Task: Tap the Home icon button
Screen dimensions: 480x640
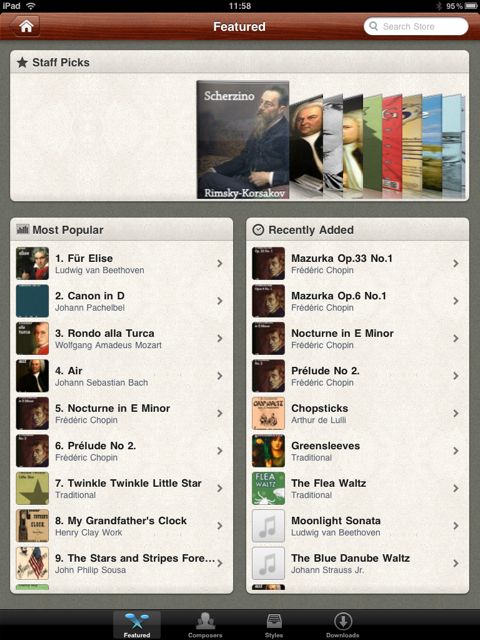Action: [x=25, y=27]
